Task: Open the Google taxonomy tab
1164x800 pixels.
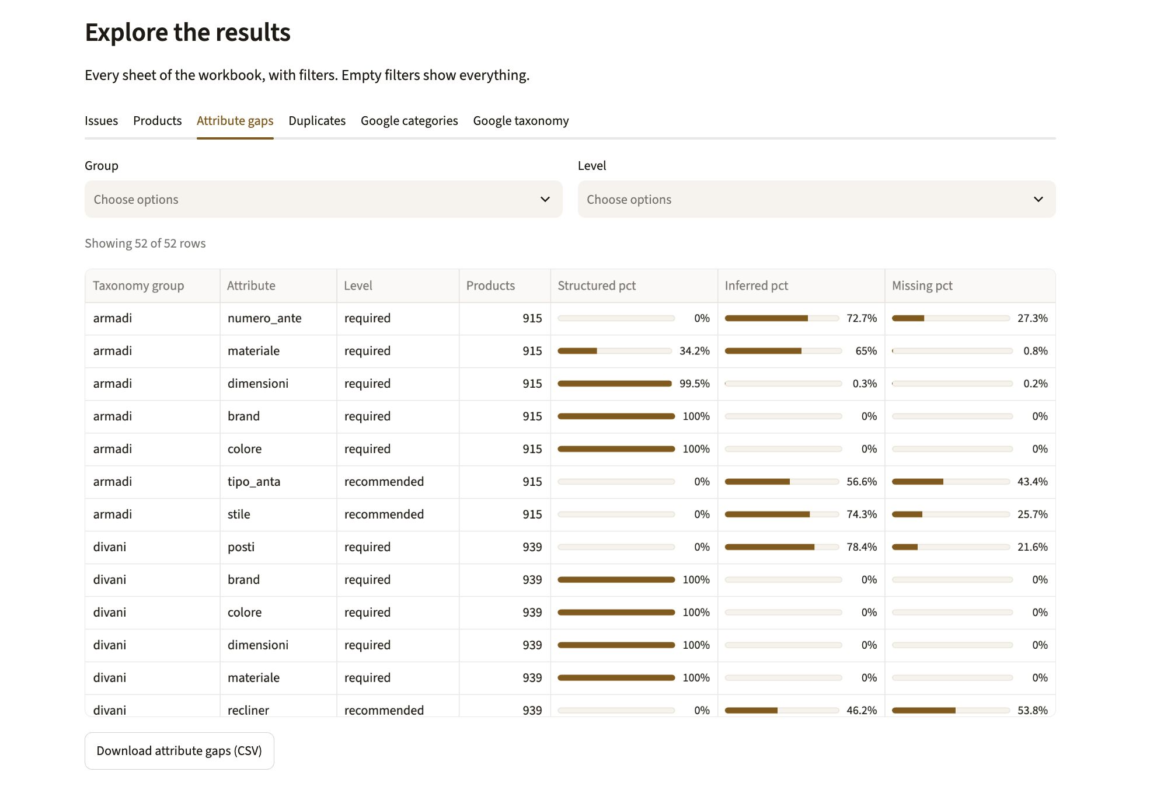Action: pyautogui.click(x=521, y=120)
